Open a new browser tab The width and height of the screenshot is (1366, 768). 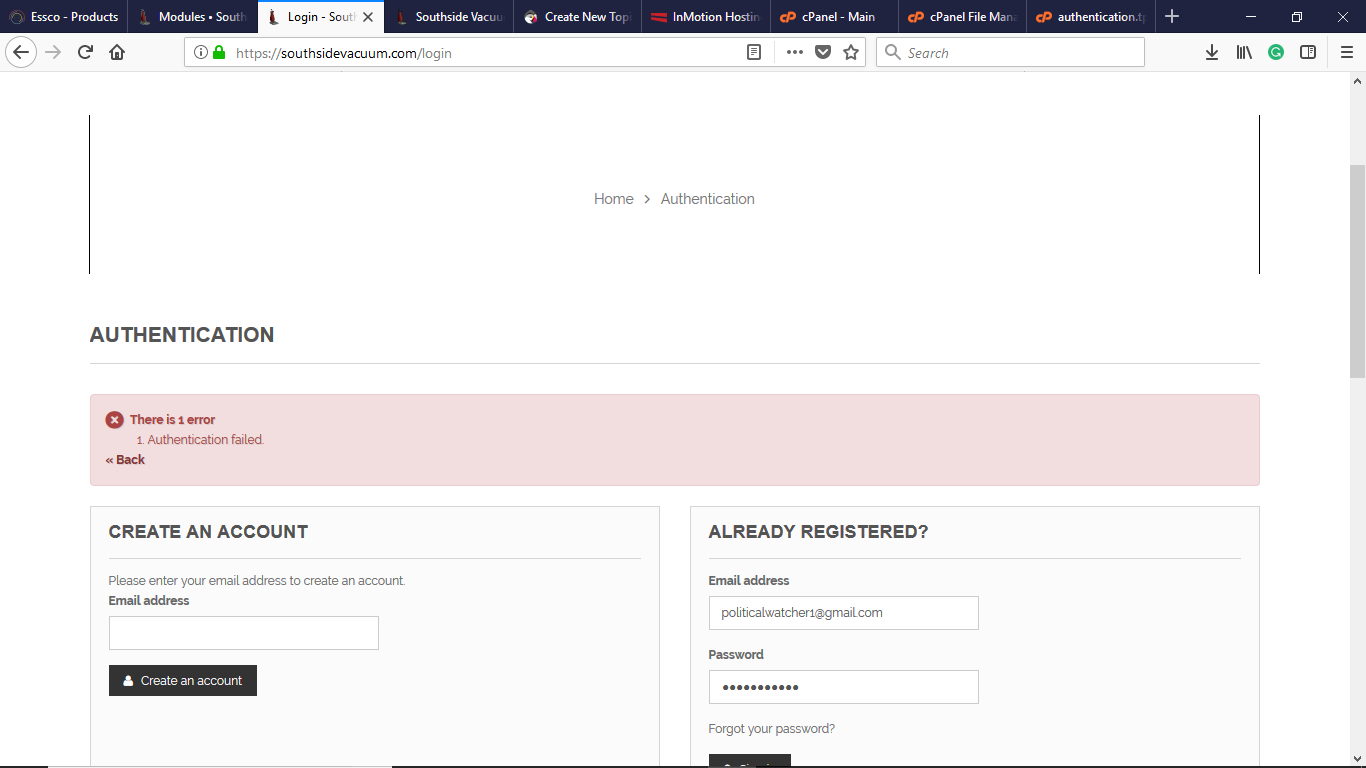point(1172,17)
